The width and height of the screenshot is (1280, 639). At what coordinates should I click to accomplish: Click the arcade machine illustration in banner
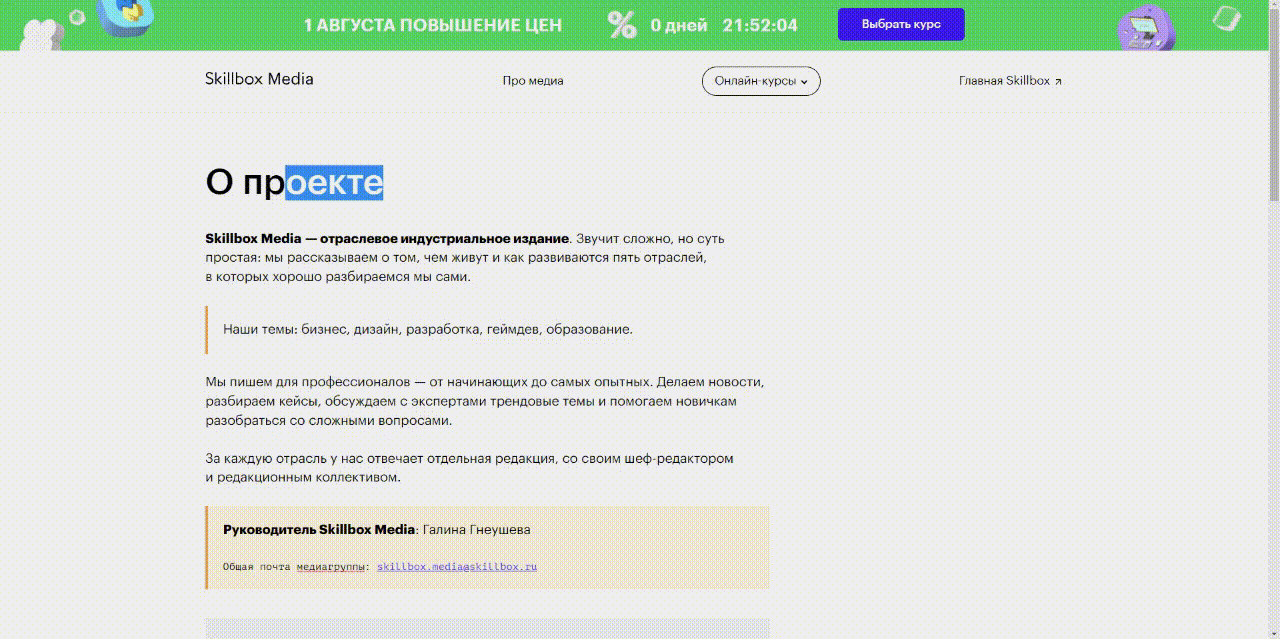(x=1146, y=27)
